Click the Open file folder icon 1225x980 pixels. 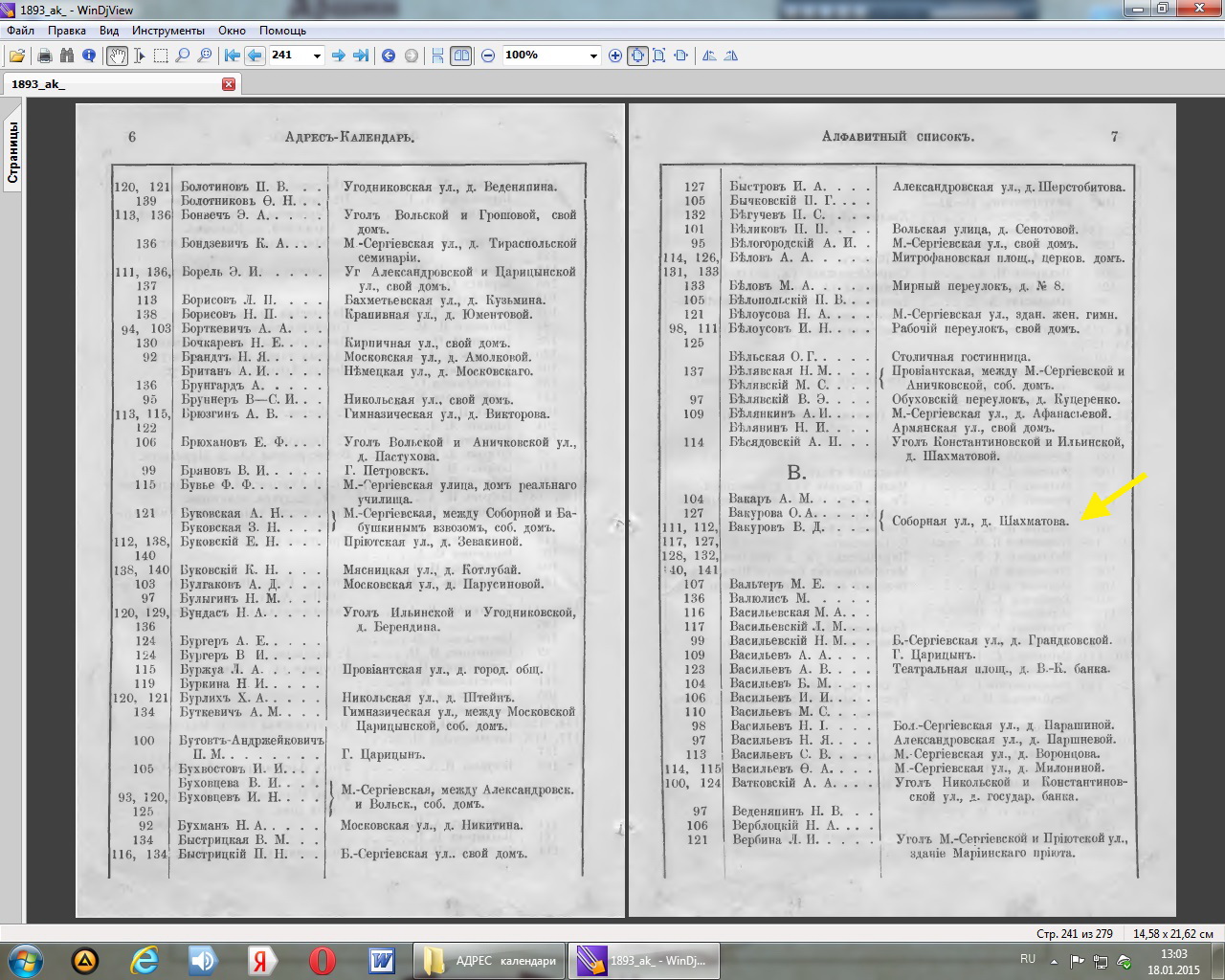17,56
